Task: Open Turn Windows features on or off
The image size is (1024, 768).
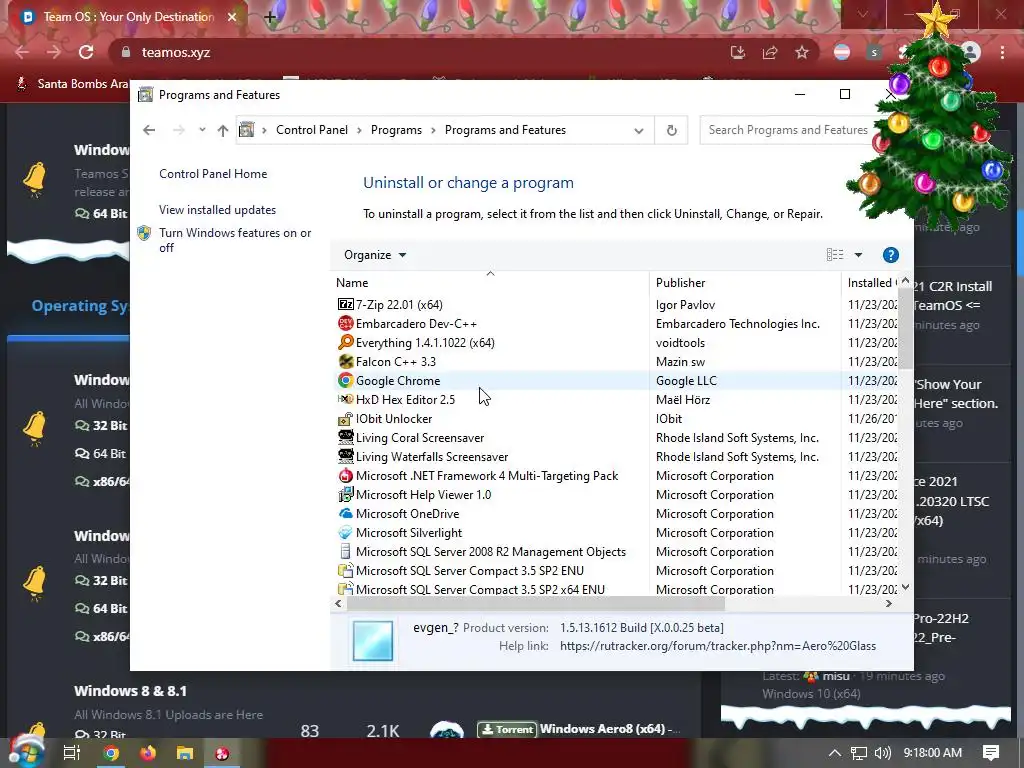Action: point(235,240)
